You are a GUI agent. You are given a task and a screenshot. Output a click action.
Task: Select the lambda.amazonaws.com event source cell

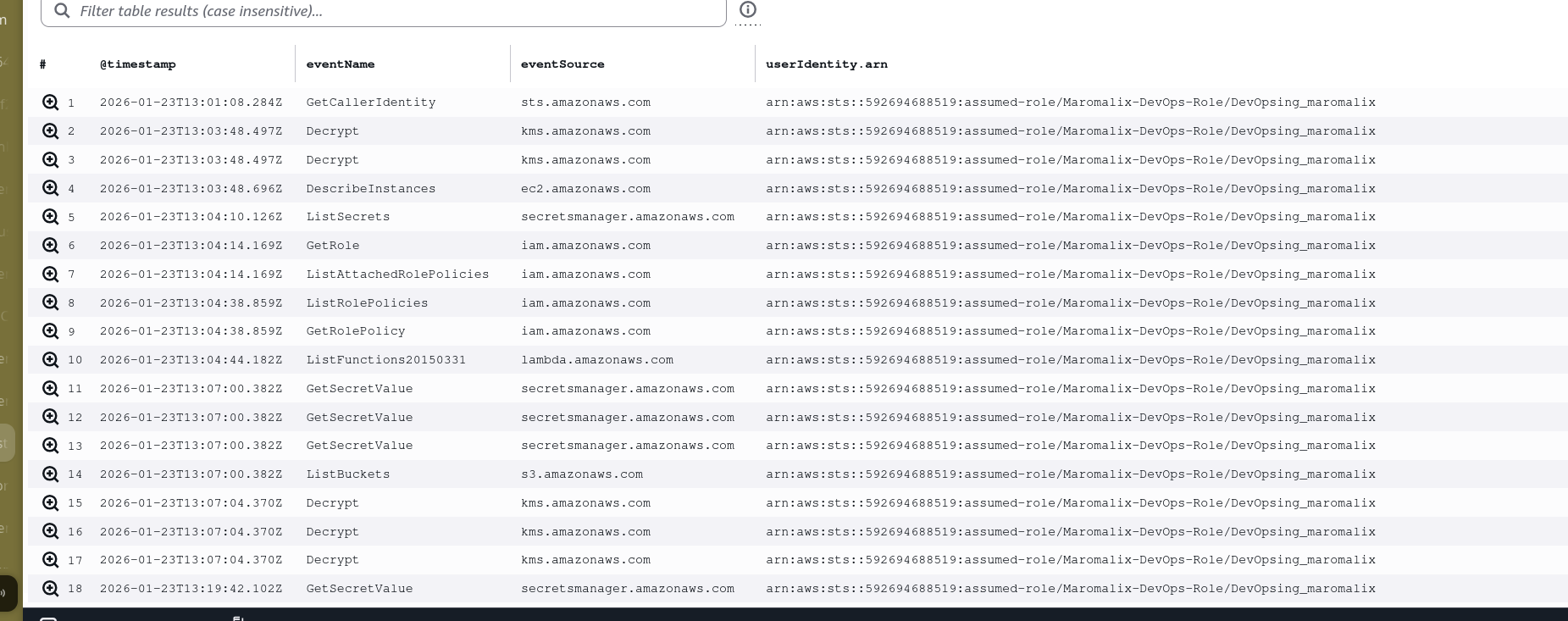coord(596,360)
